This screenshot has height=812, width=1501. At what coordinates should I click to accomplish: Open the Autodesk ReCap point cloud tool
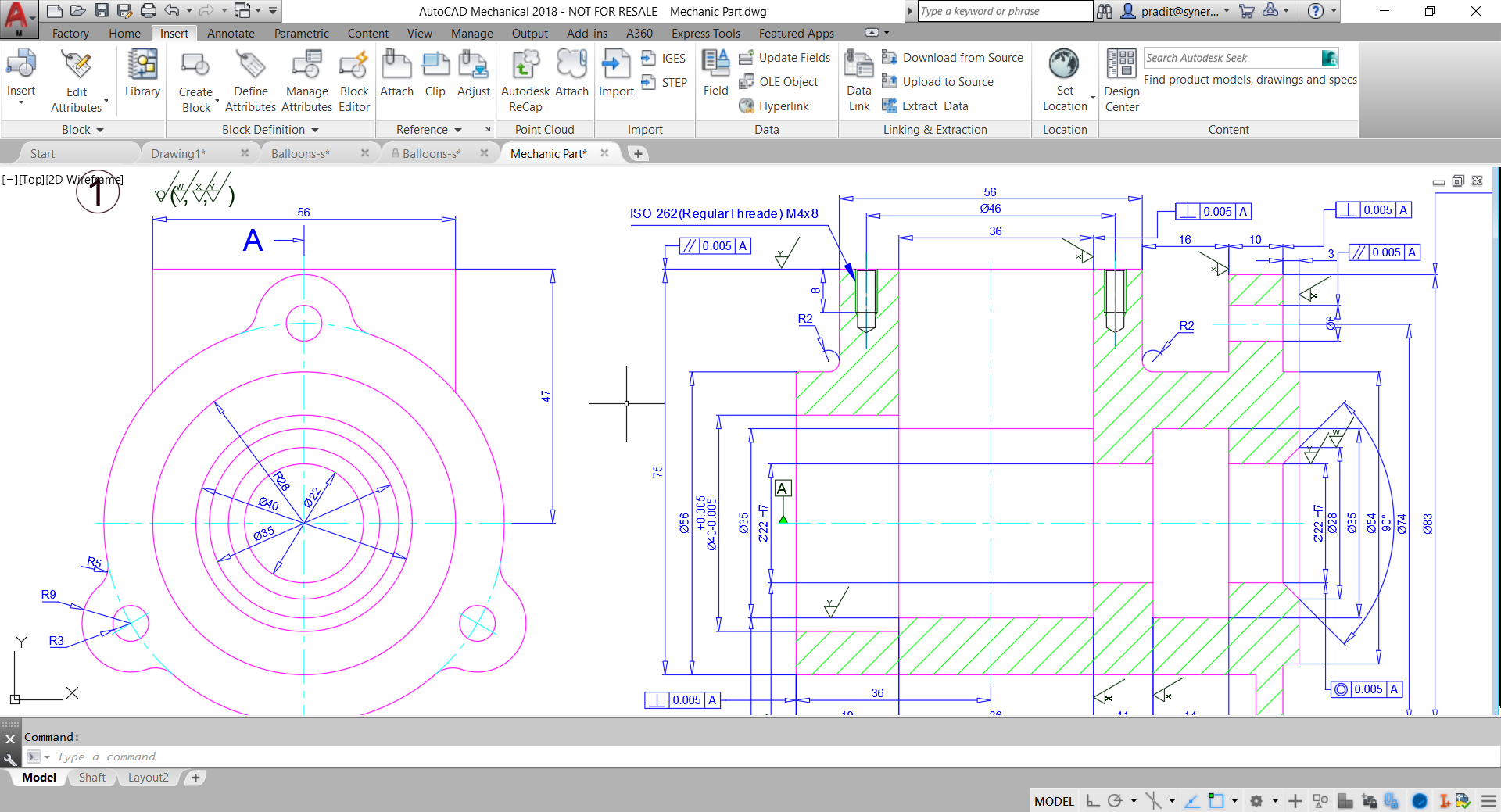point(525,74)
